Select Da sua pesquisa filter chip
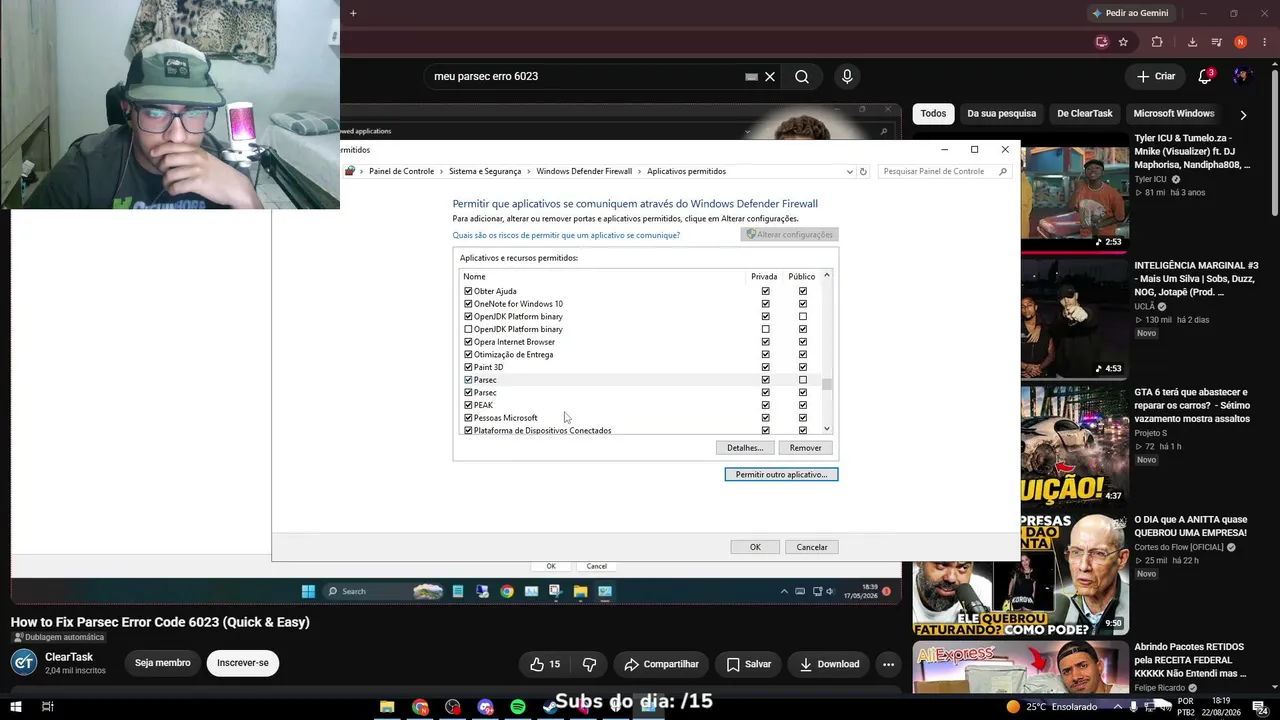 [x=1002, y=114]
